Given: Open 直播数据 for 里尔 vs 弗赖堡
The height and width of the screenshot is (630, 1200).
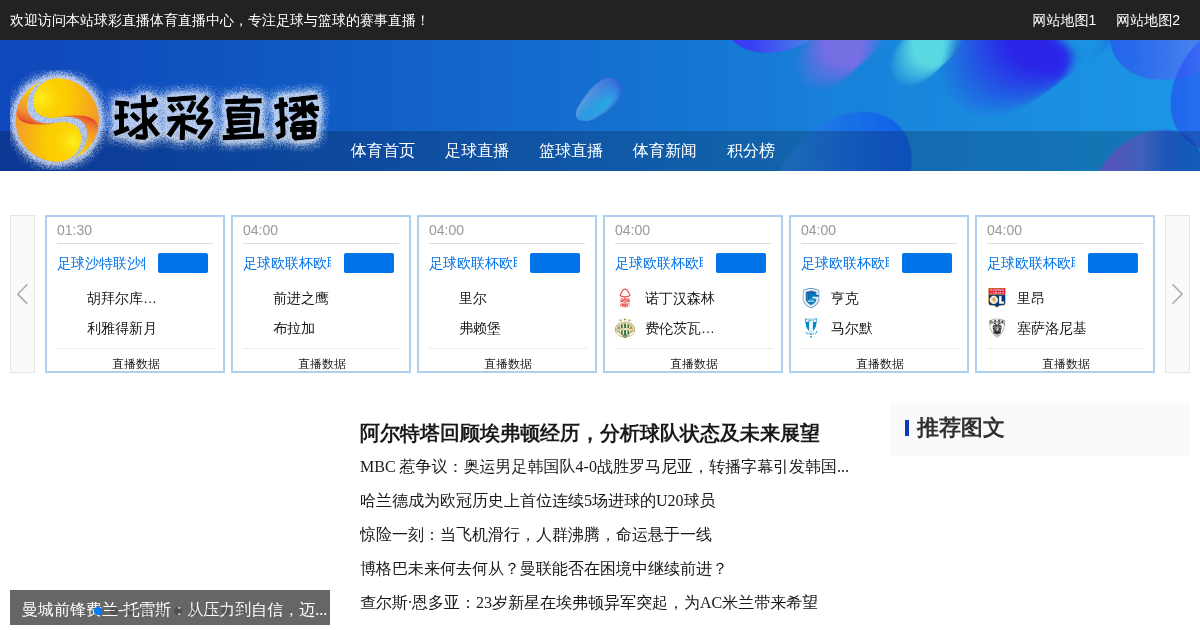Looking at the screenshot, I should (508, 364).
